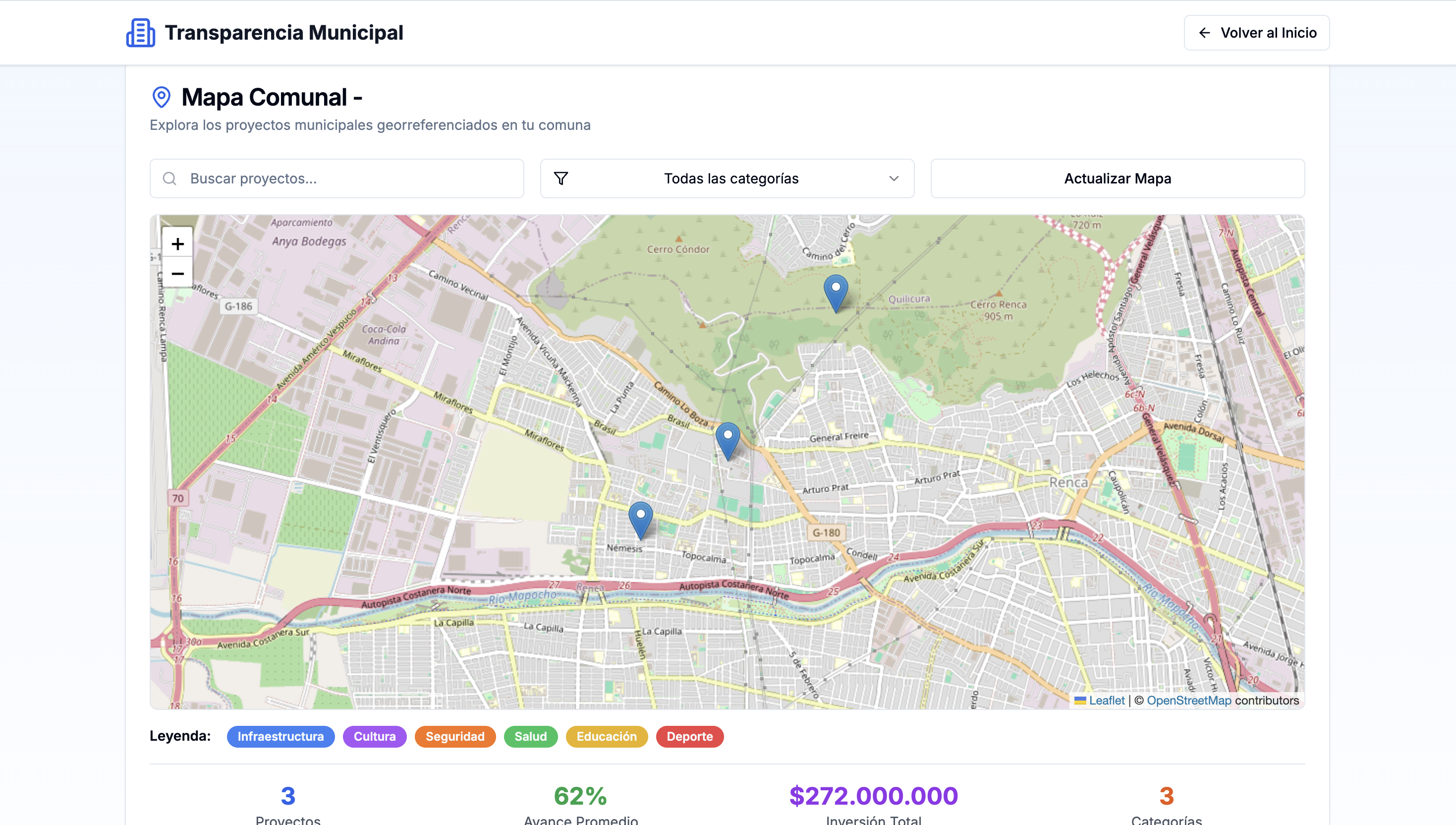Viewport: 1456px width, 825px height.
Task: Click the funnel filter icon
Action: 560,178
